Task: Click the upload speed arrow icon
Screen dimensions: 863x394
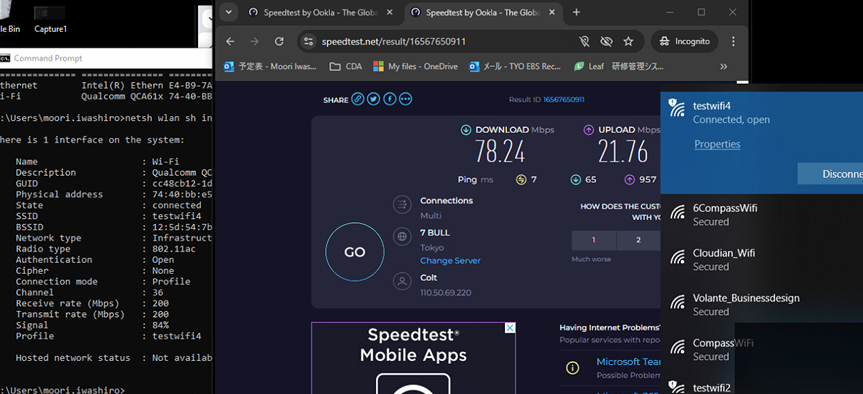Action: 588,130
